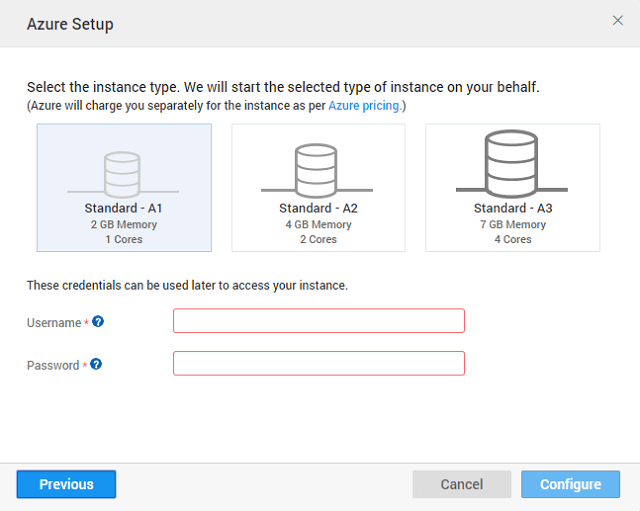
Task: Pick the Standard - A3 label text
Action: pos(512,208)
